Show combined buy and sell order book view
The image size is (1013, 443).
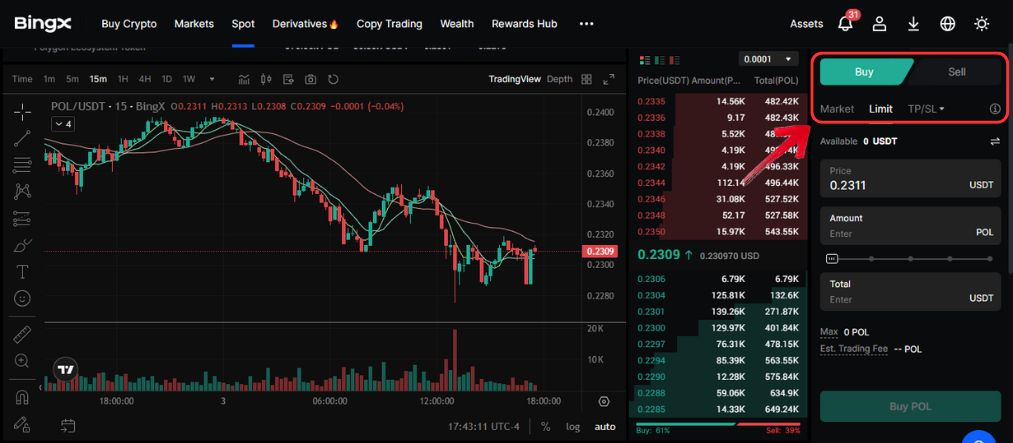[x=644, y=60]
